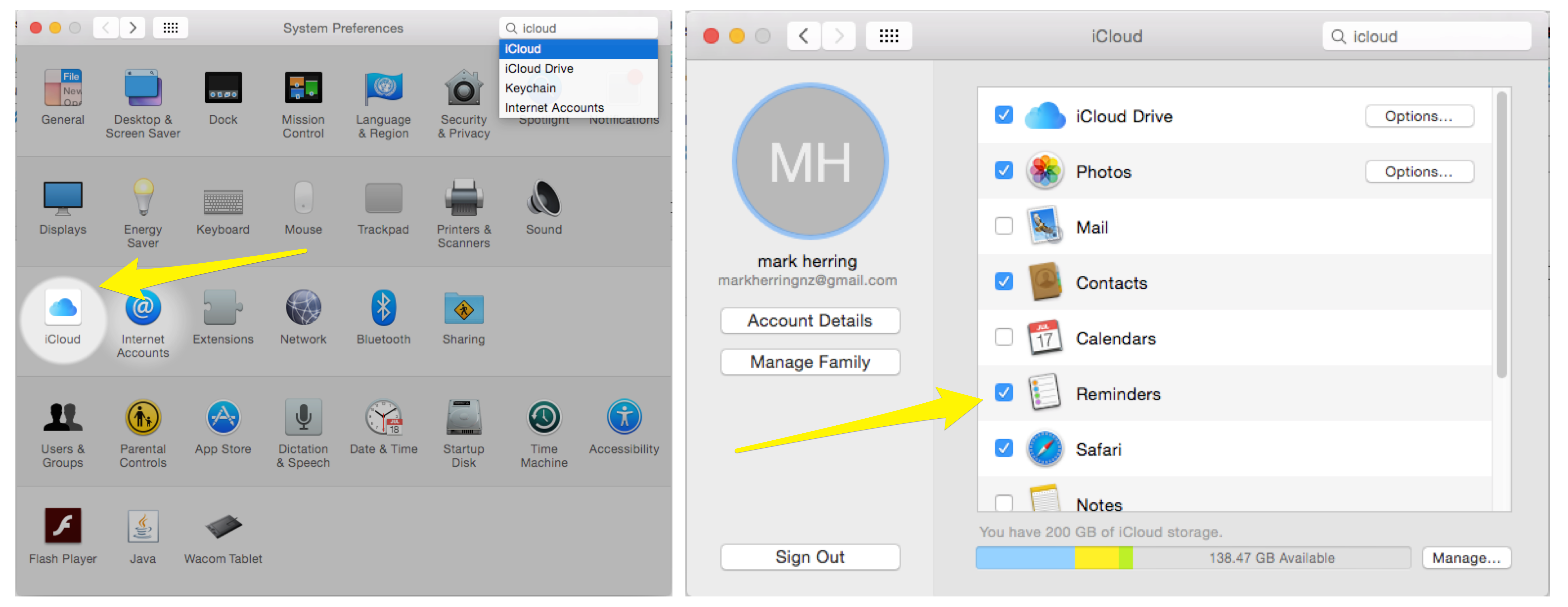The width and height of the screenshot is (1568, 607).
Task: Click the Account Details button
Action: (x=810, y=321)
